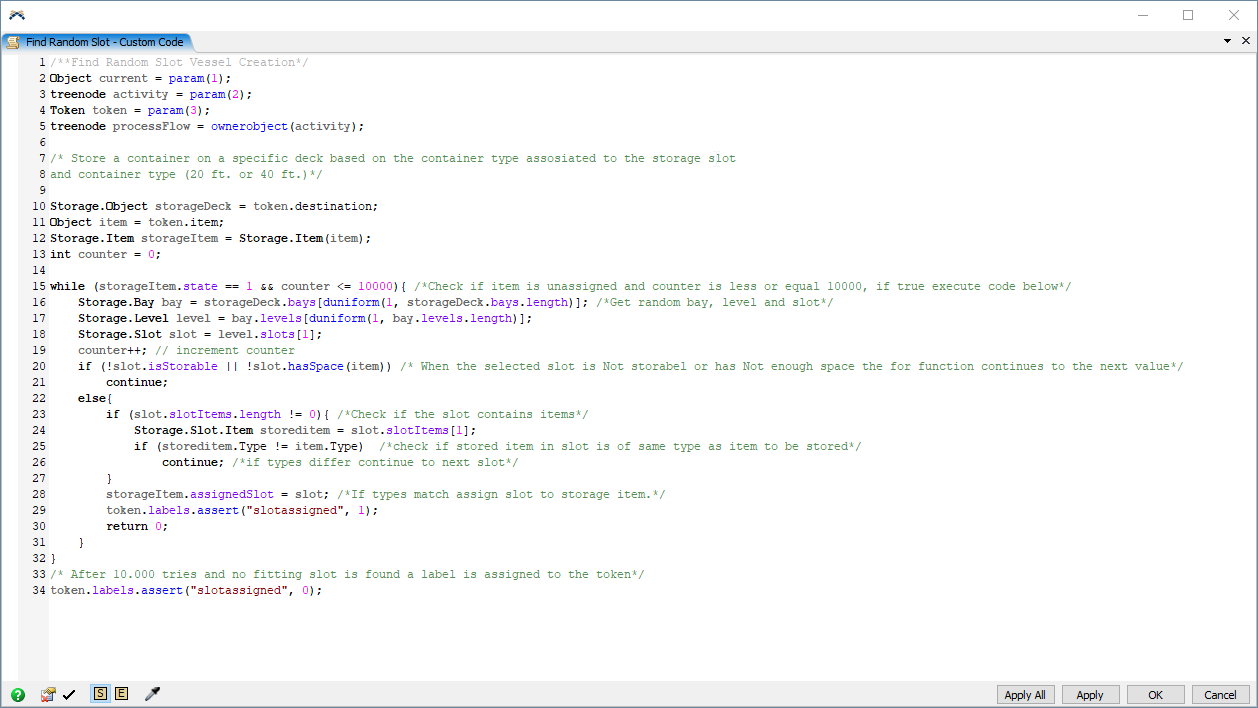Viewport: 1258px width, 708px height.
Task: Click the Cancel button
Action: [1220, 695]
